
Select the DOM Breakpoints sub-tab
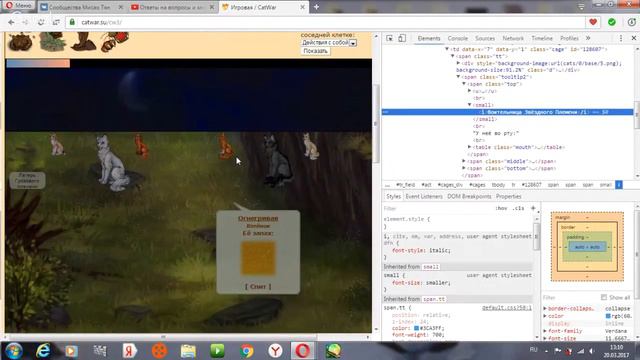coord(469,196)
